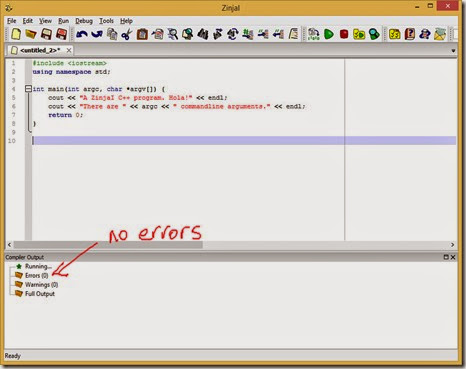466x369 pixels.
Task: Click the Debug bug icon
Action: [x=374, y=34]
